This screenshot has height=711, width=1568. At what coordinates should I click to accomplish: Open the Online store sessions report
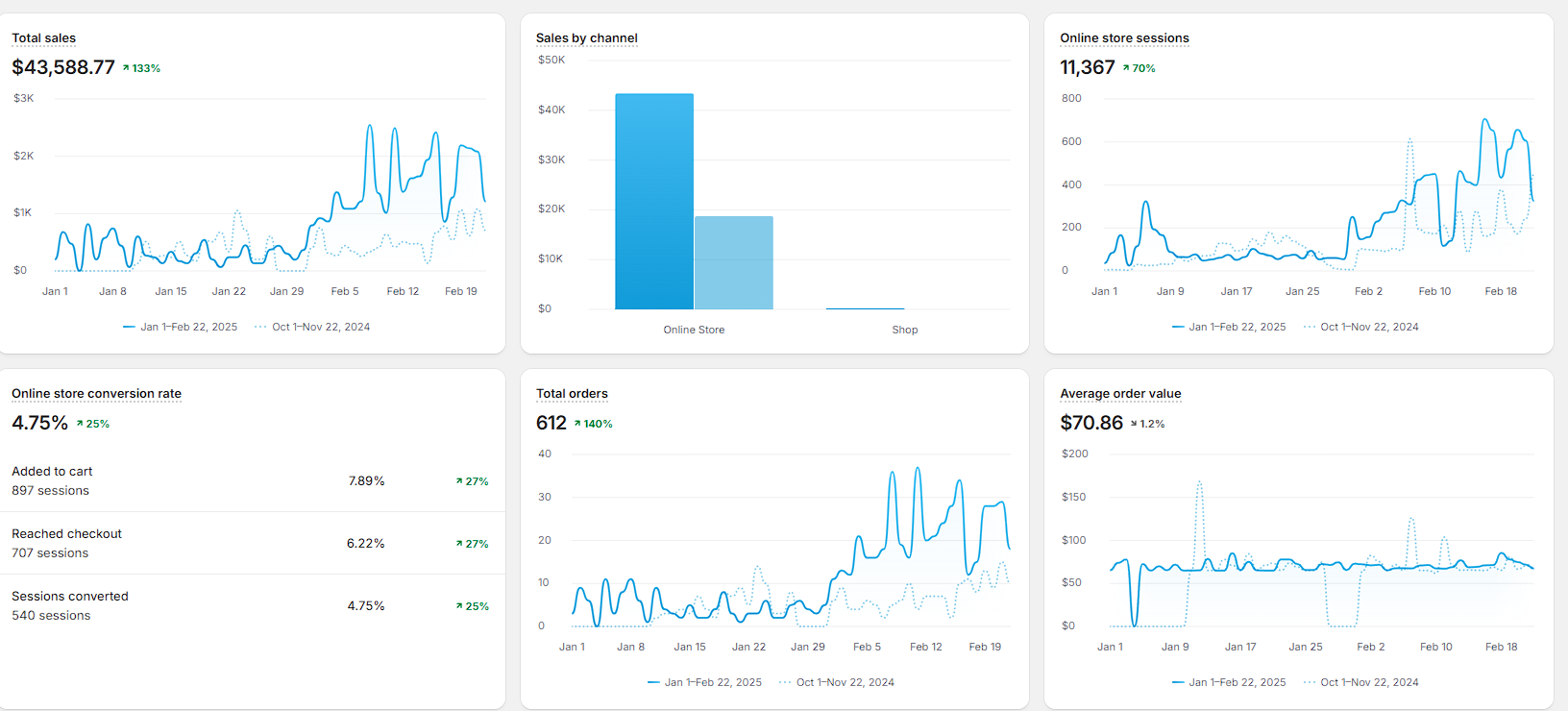(x=1124, y=38)
